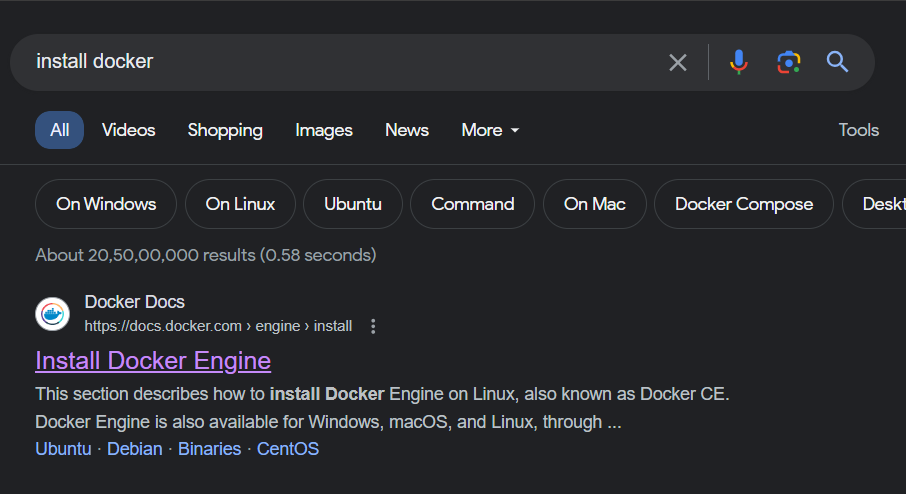Switch to the Videos tab
Viewport: 906px width, 494px height.
128,130
